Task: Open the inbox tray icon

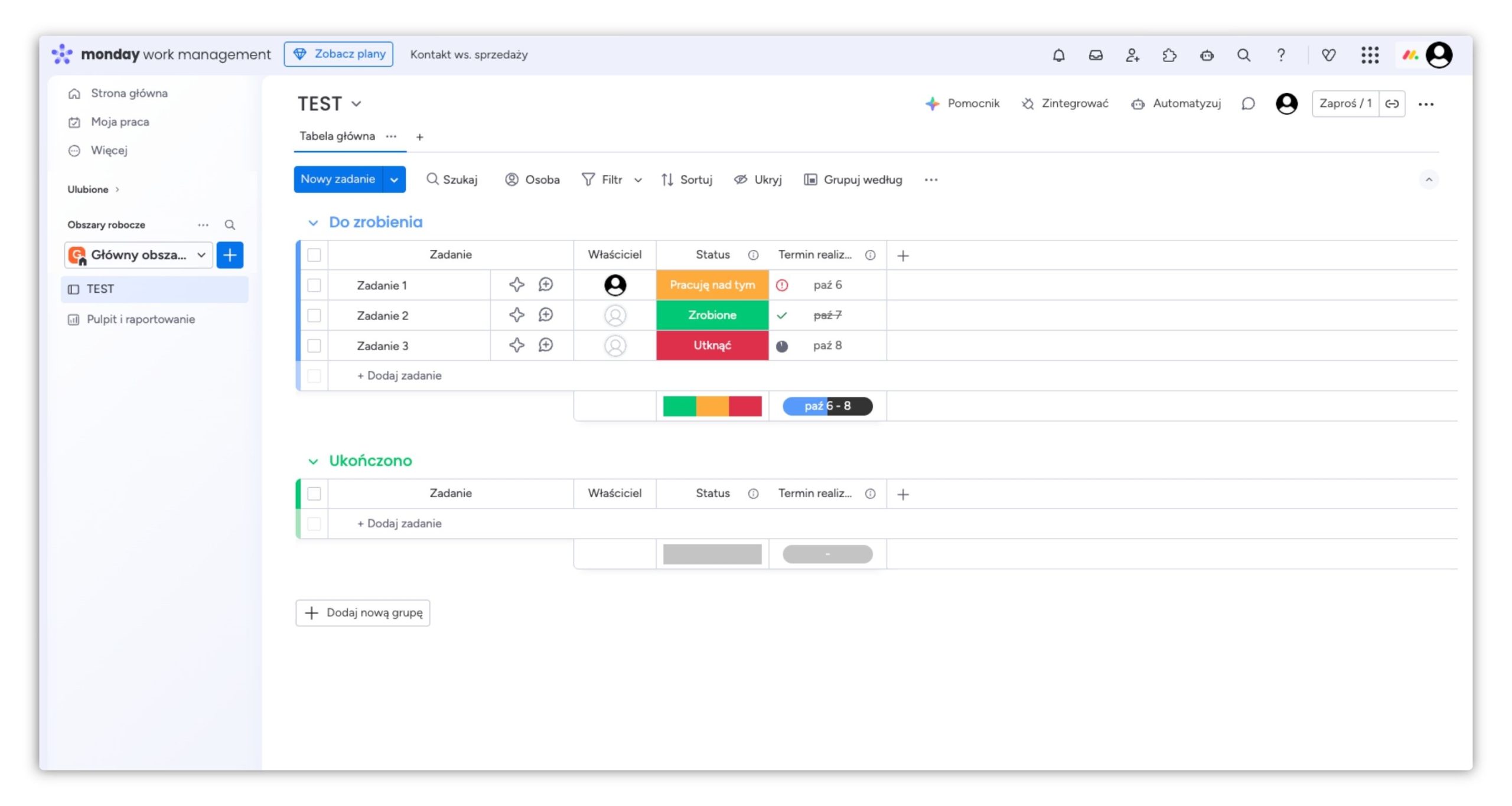Action: pos(1096,55)
